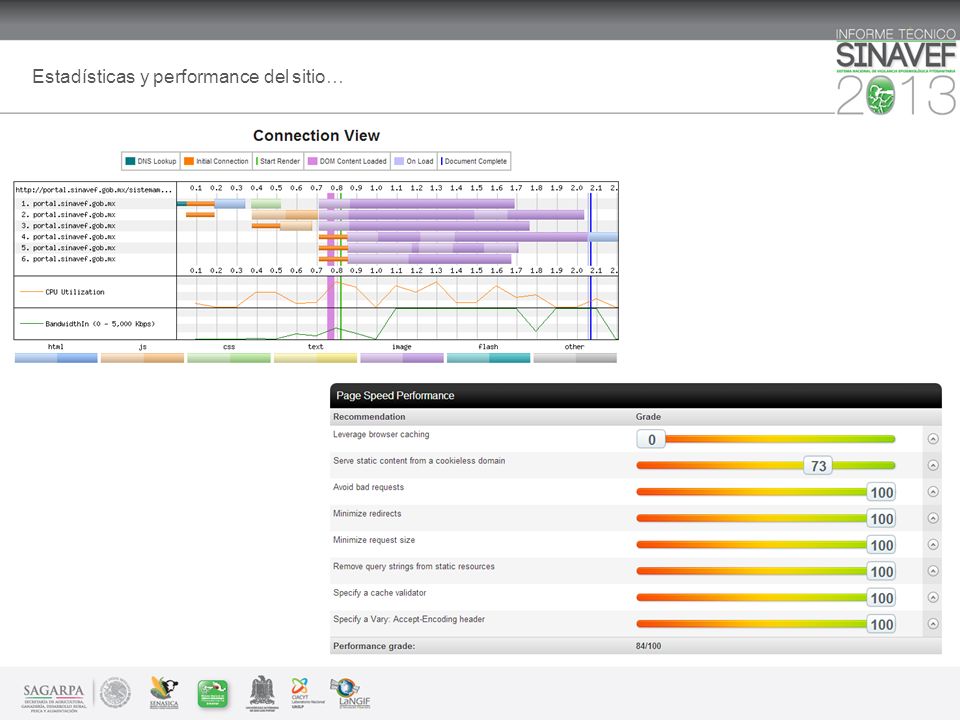The image size is (960, 720).
Task: Expand the Specify a cache validator row
Action: point(932,596)
